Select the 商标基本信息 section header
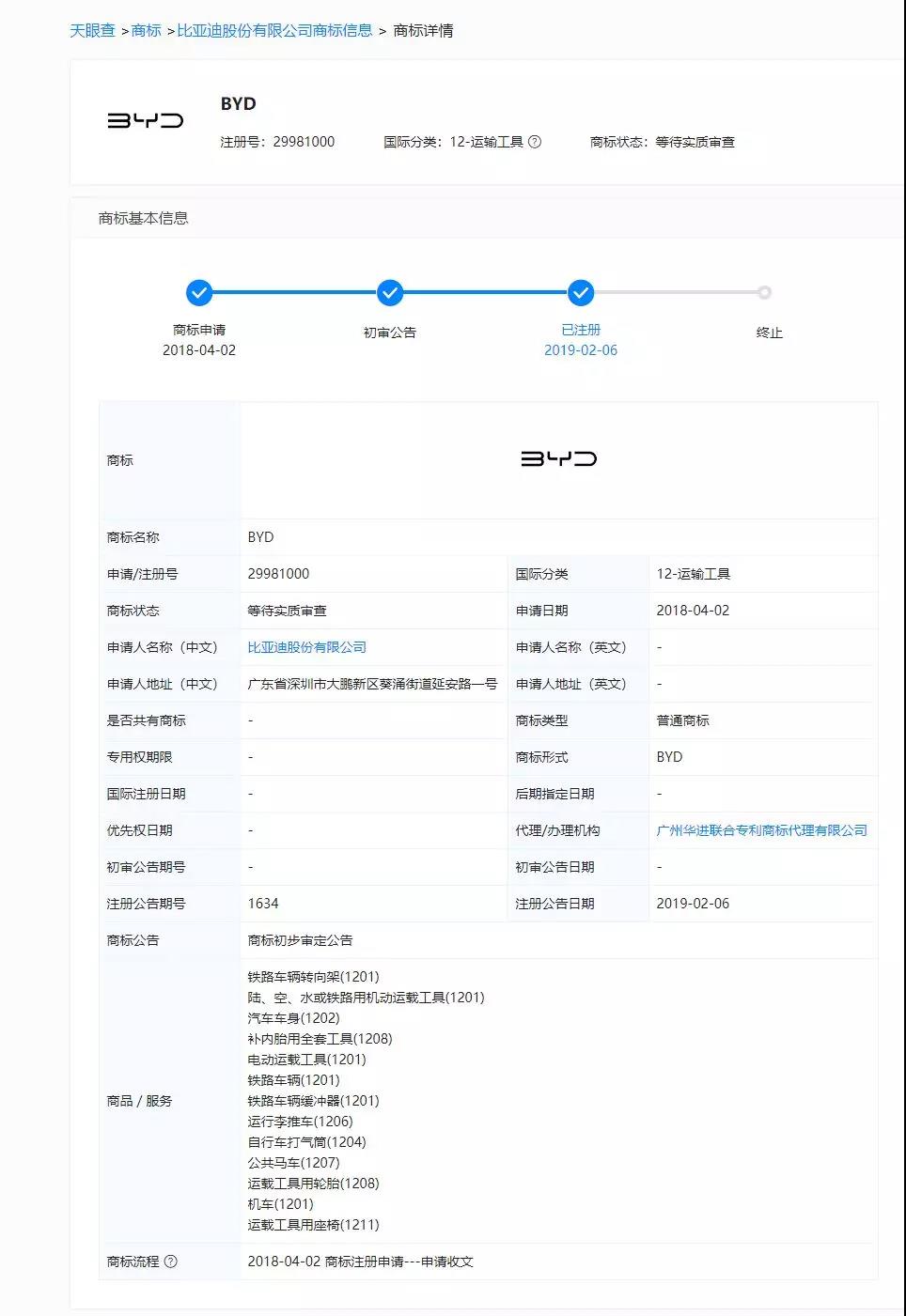The width and height of the screenshot is (906, 1316). pyautogui.click(x=142, y=219)
